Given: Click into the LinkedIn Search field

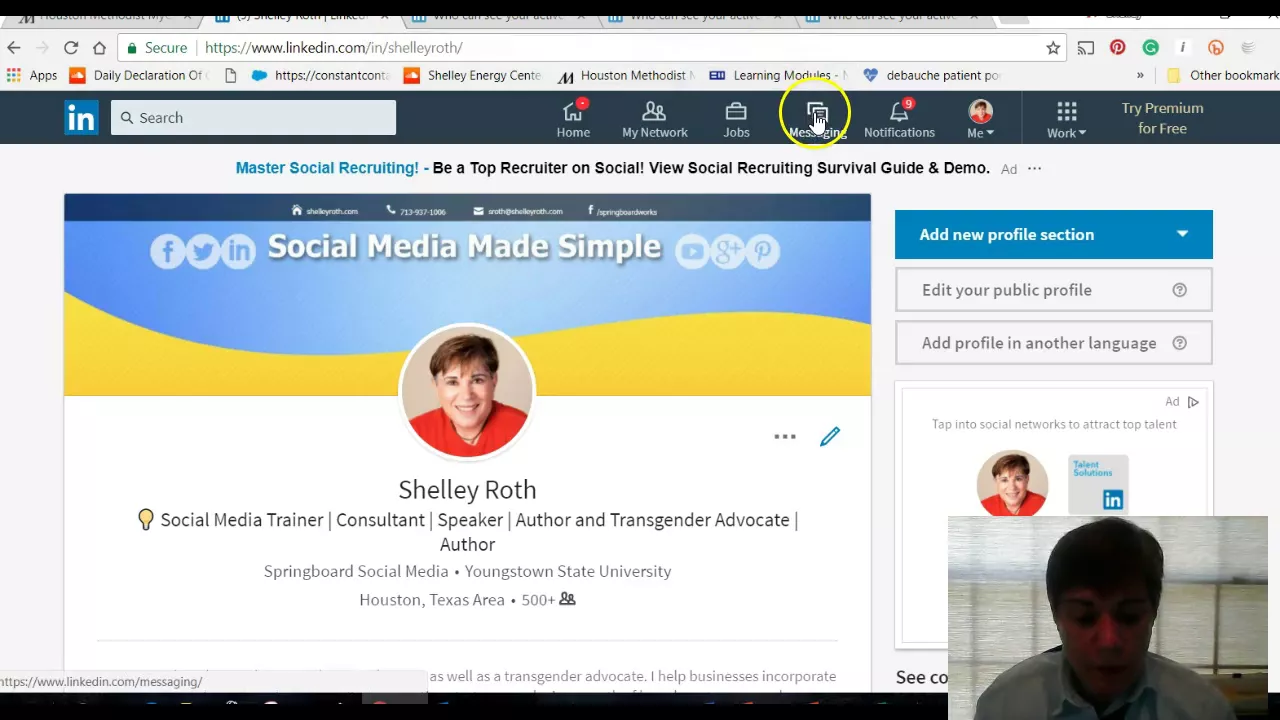Looking at the screenshot, I should tap(253, 118).
